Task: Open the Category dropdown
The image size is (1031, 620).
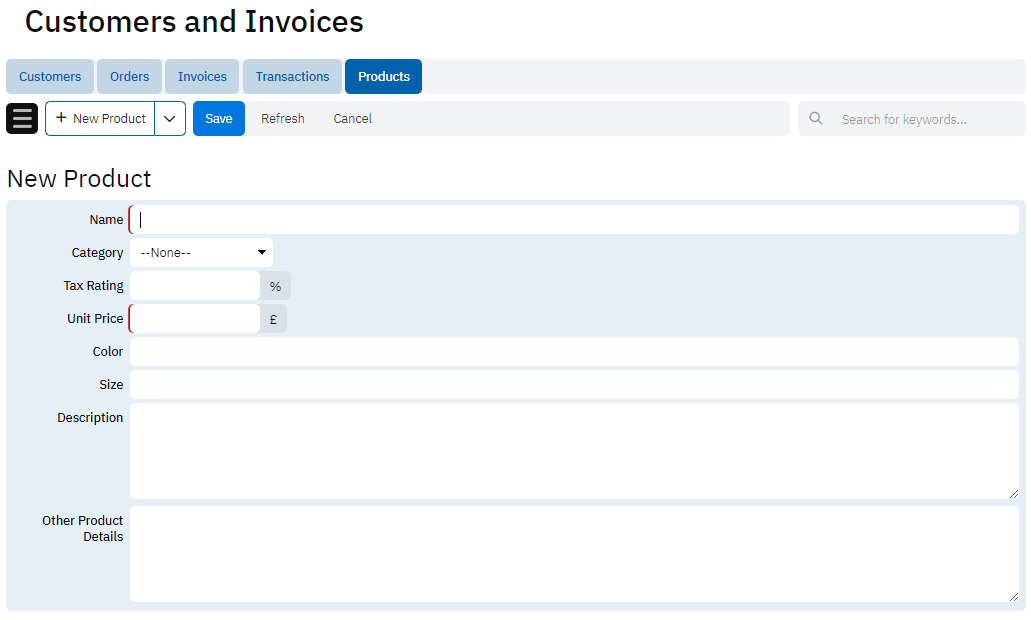Action: (x=201, y=253)
